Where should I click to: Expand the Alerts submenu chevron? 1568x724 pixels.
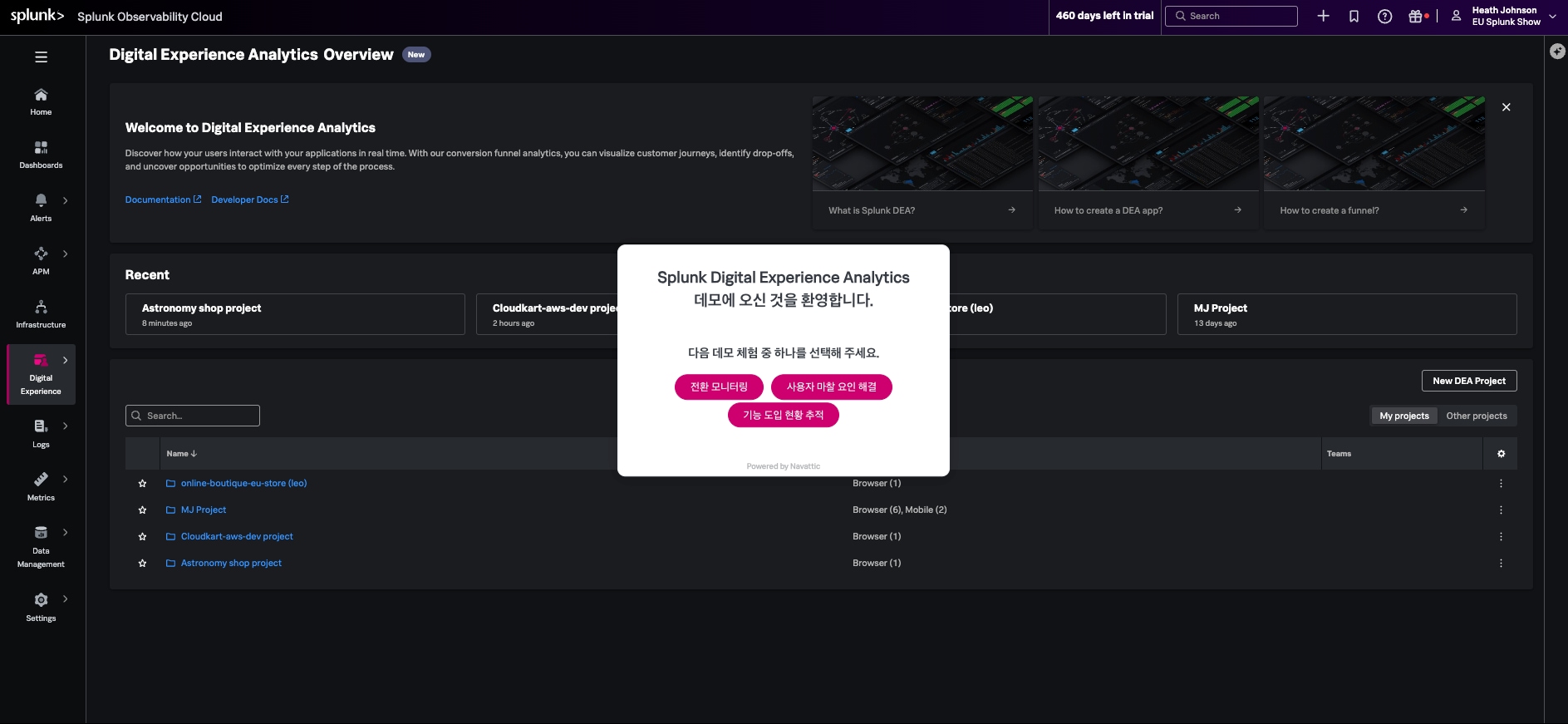pyautogui.click(x=65, y=200)
